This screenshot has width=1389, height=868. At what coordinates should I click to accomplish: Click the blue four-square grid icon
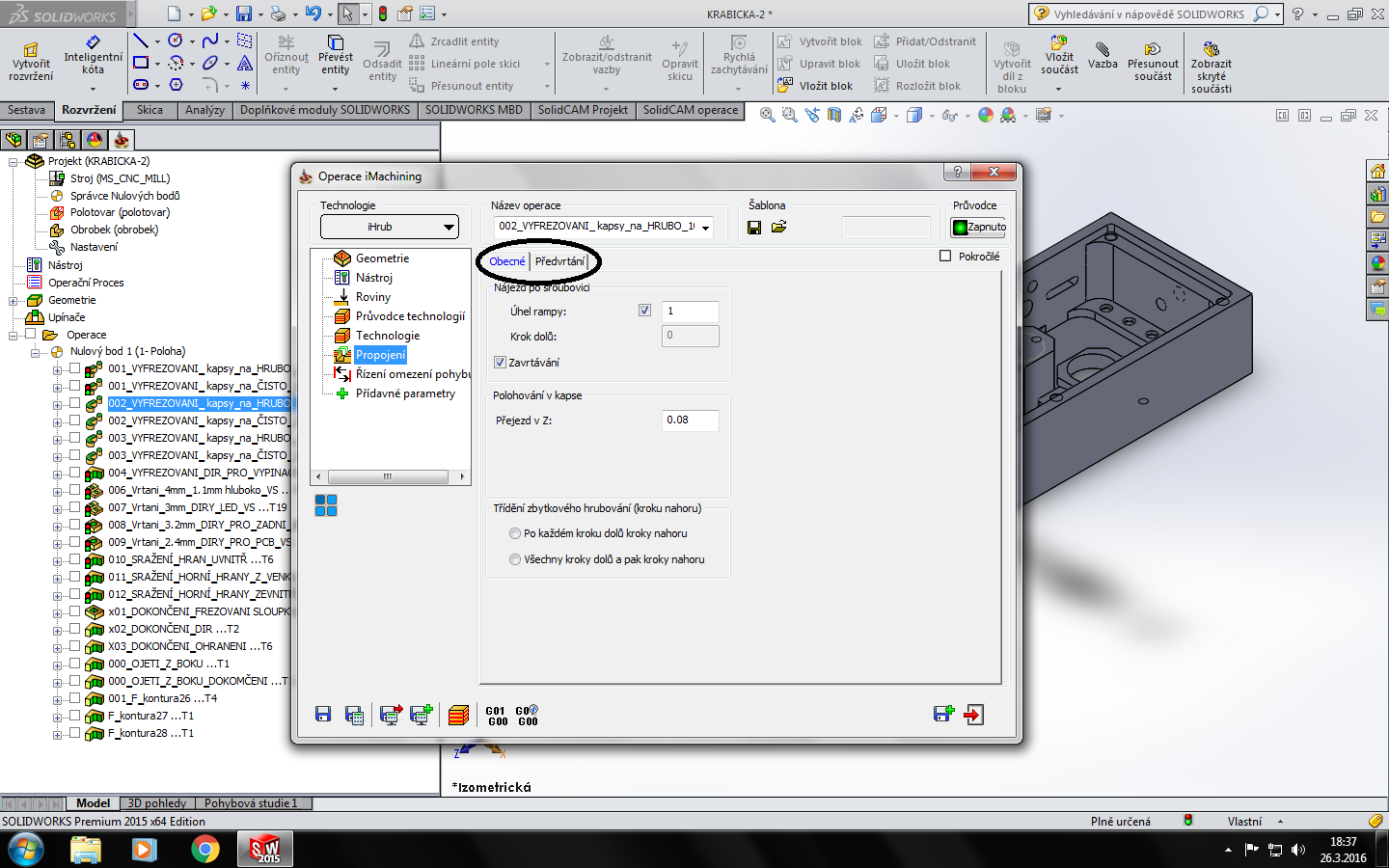point(326,505)
